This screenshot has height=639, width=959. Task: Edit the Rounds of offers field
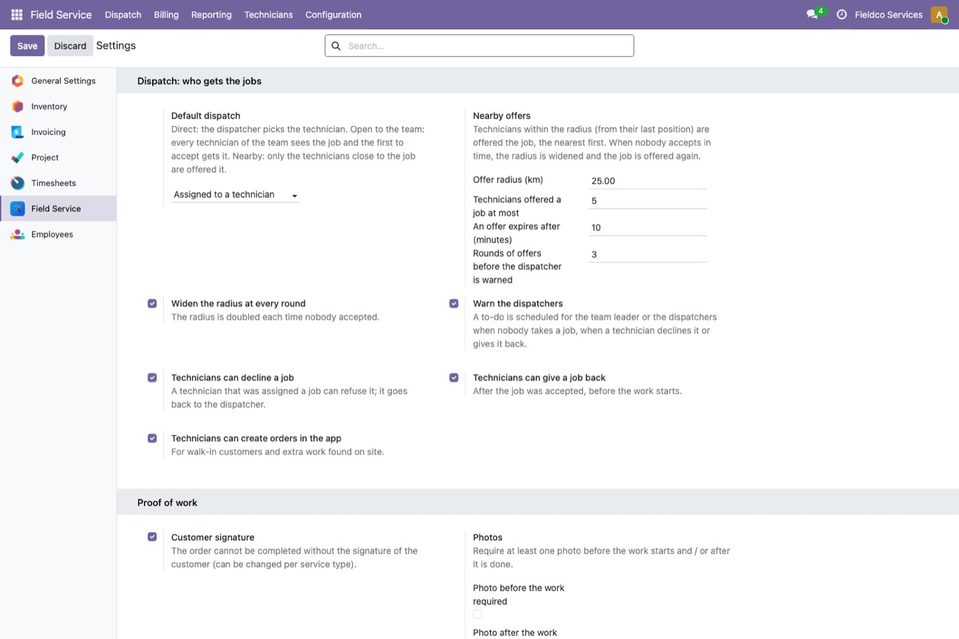(648, 254)
